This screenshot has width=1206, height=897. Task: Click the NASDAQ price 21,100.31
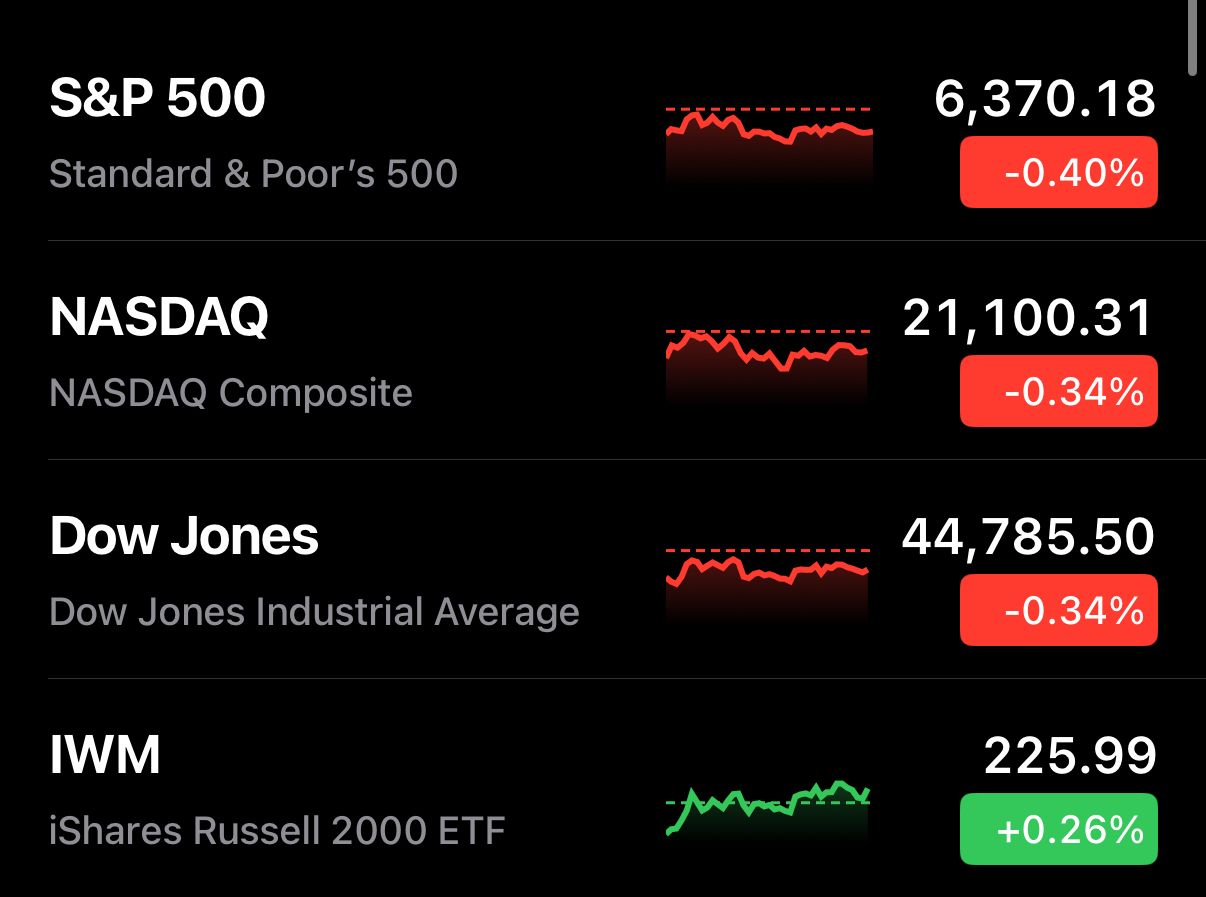pos(1028,319)
